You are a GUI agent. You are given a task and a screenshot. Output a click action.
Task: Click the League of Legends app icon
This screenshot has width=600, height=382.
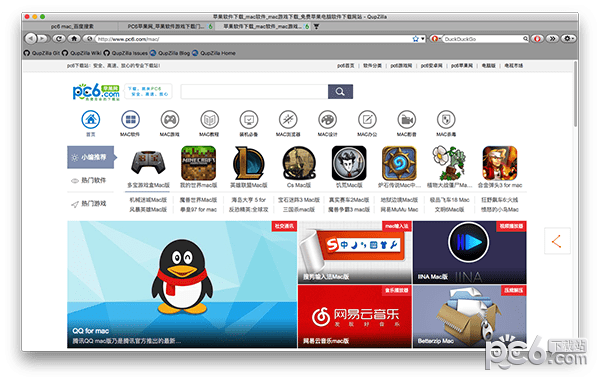click(x=249, y=163)
